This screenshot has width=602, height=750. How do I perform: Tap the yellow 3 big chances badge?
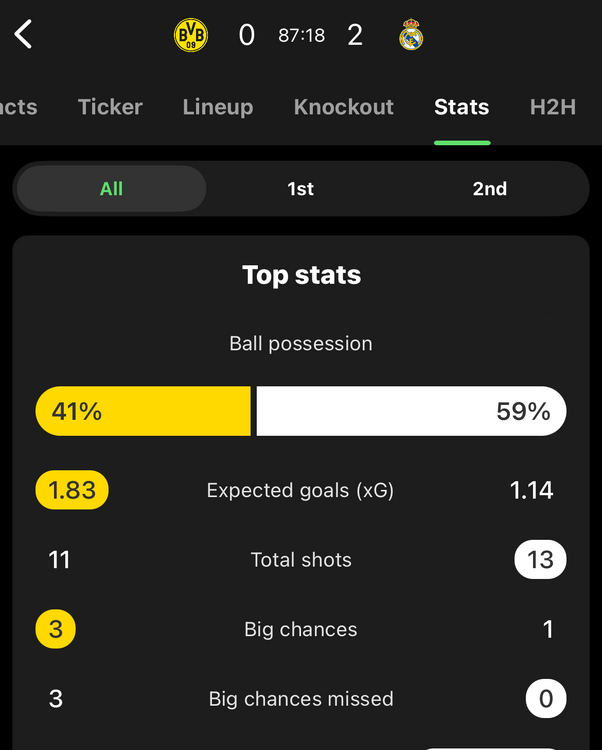point(56,629)
